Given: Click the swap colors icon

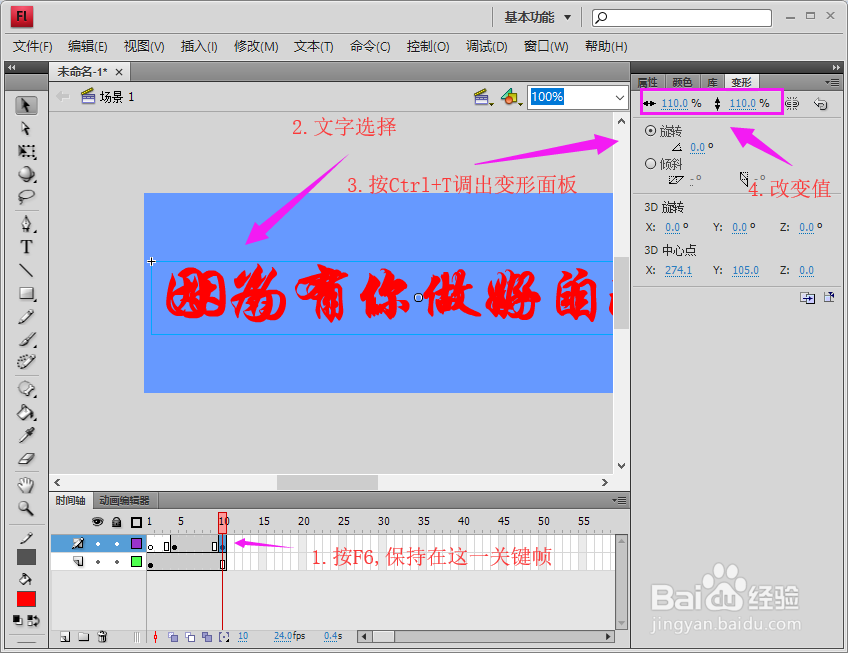Looking at the screenshot, I should click(x=34, y=621).
